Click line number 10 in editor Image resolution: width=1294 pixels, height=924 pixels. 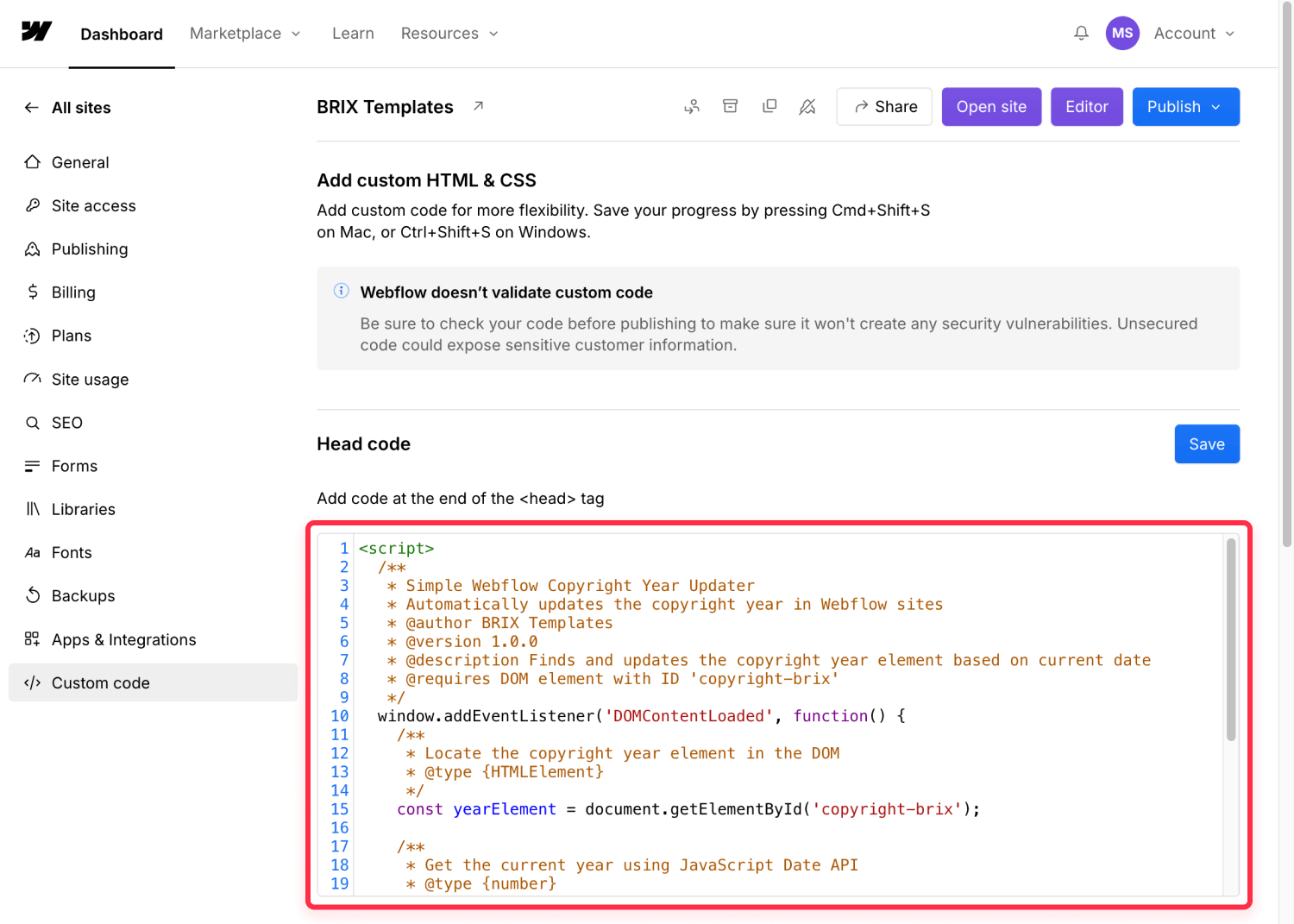pyautogui.click(x=340, y=716)
